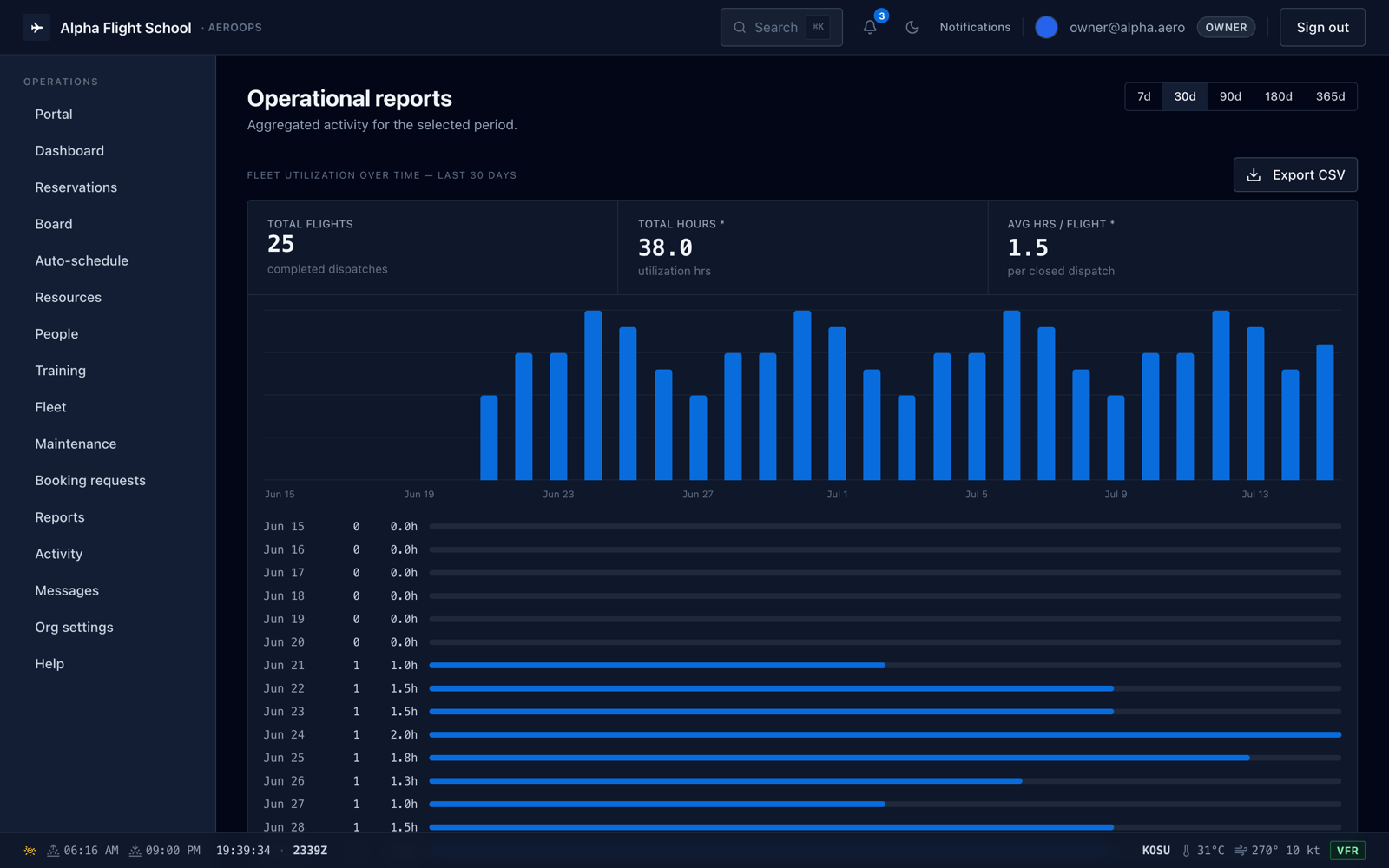Switch to the 90d range

[1230, 96]
